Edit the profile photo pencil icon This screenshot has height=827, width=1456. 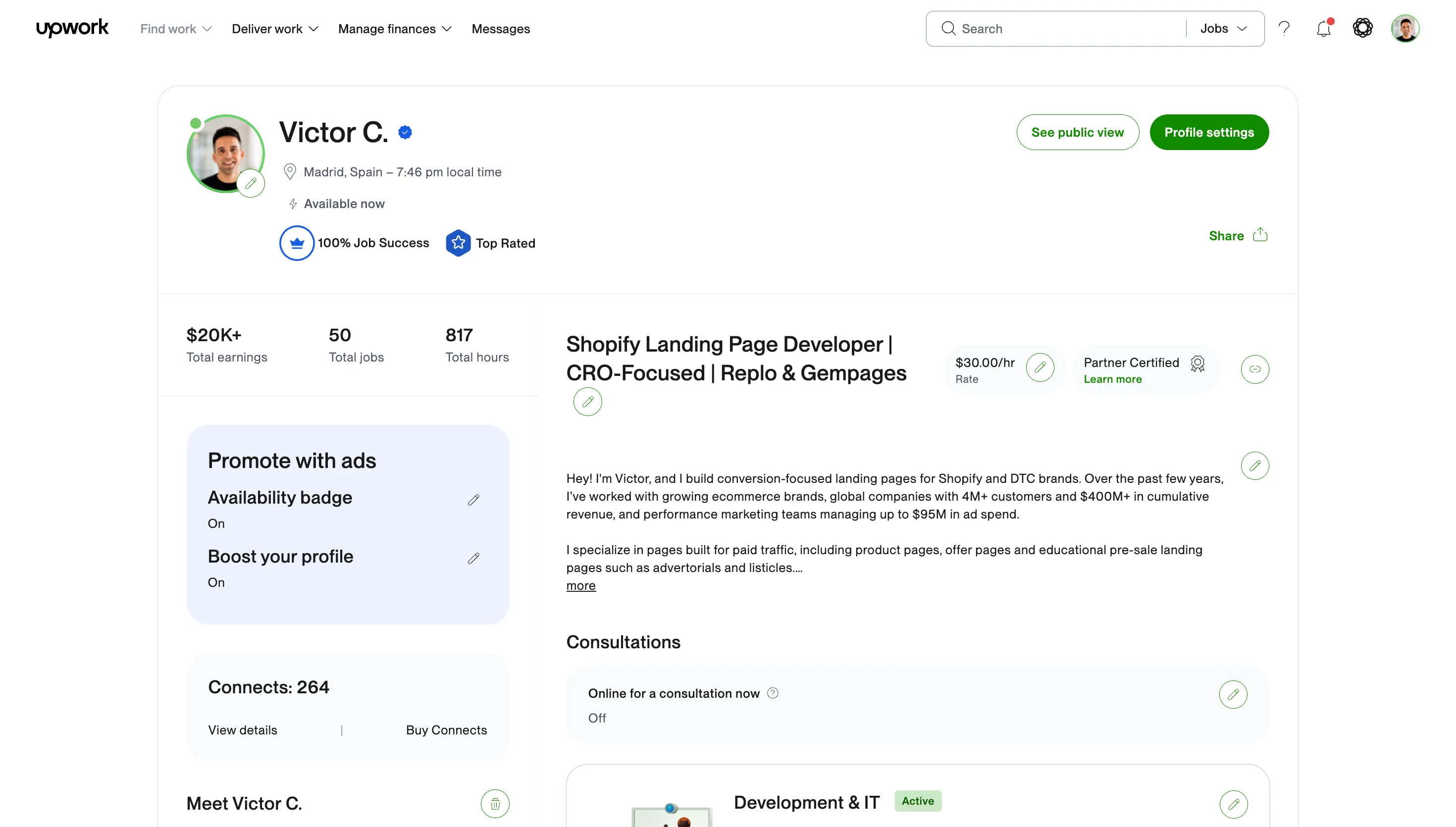[251, 183]
